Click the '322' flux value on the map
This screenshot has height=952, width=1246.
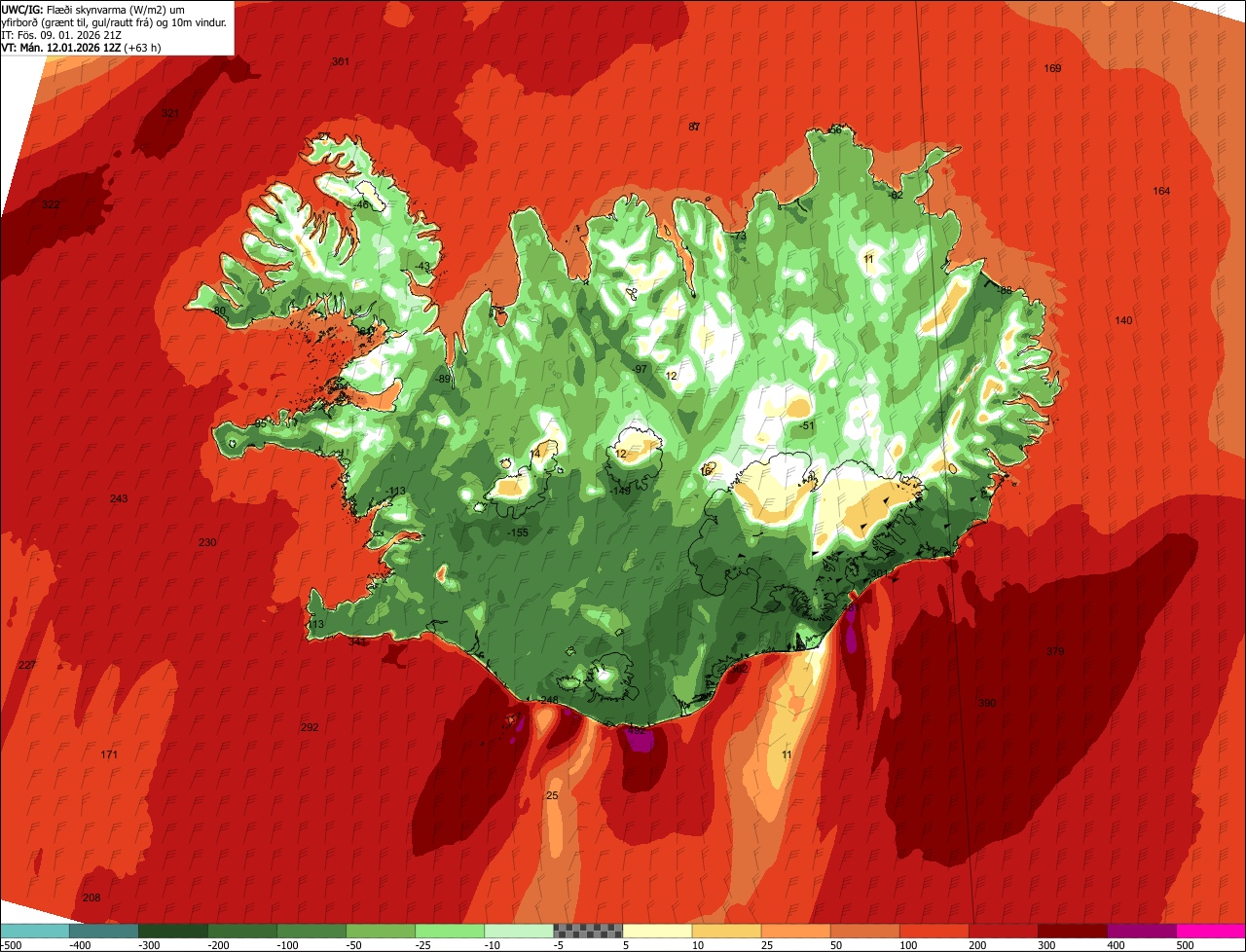pyautogui.click(x=51, y=204)
